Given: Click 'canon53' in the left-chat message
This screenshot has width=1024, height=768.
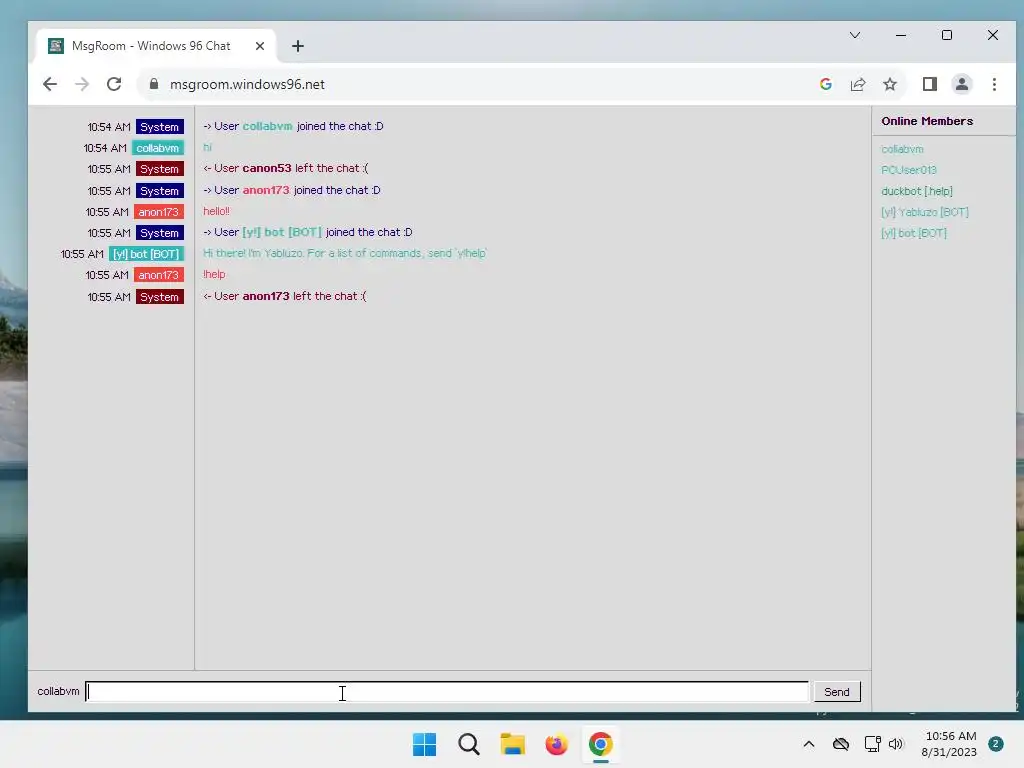Looking at the screenshot, I should (266, 168).
